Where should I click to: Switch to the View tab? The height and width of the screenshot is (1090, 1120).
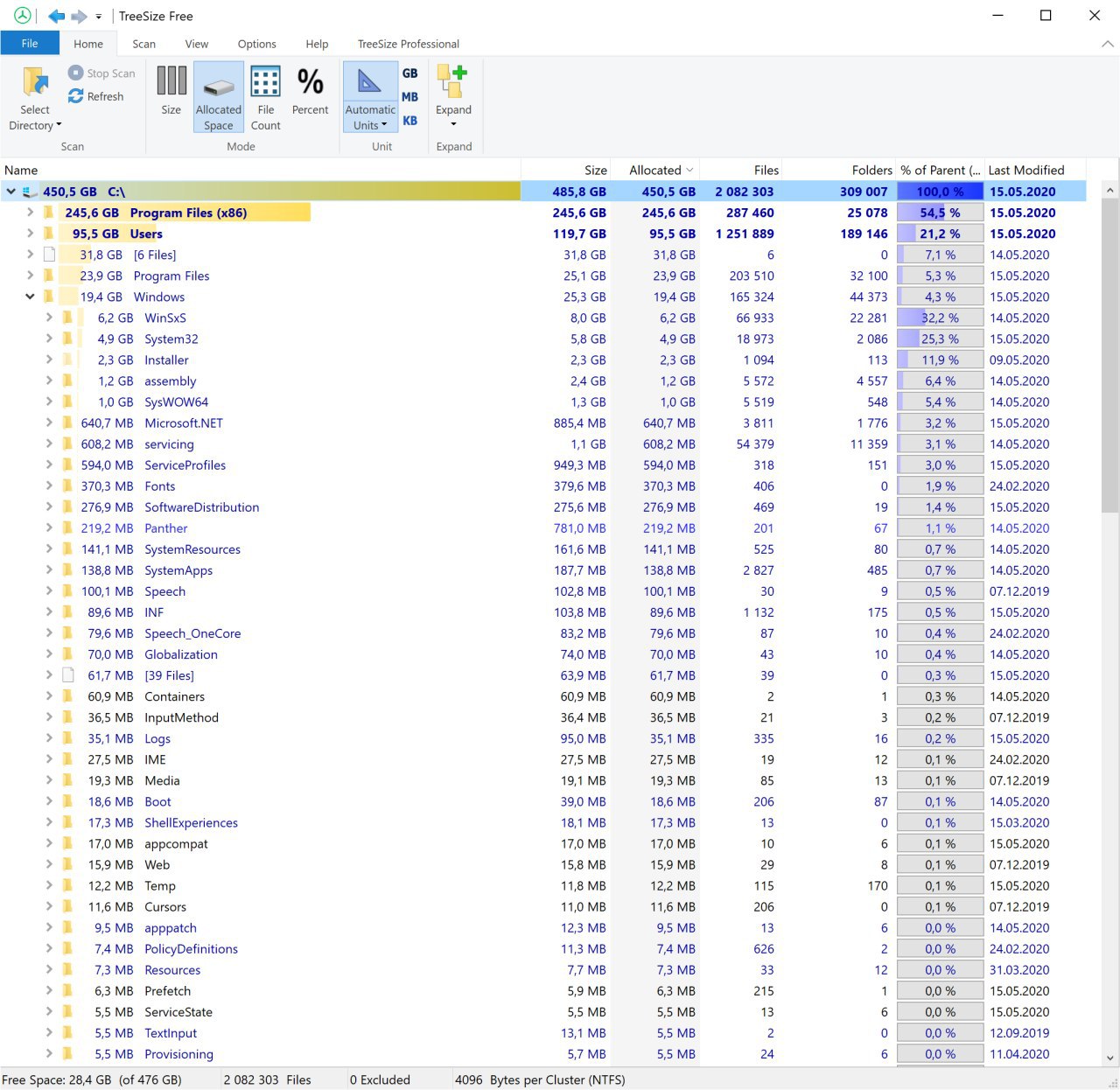(x=197, y=44)
